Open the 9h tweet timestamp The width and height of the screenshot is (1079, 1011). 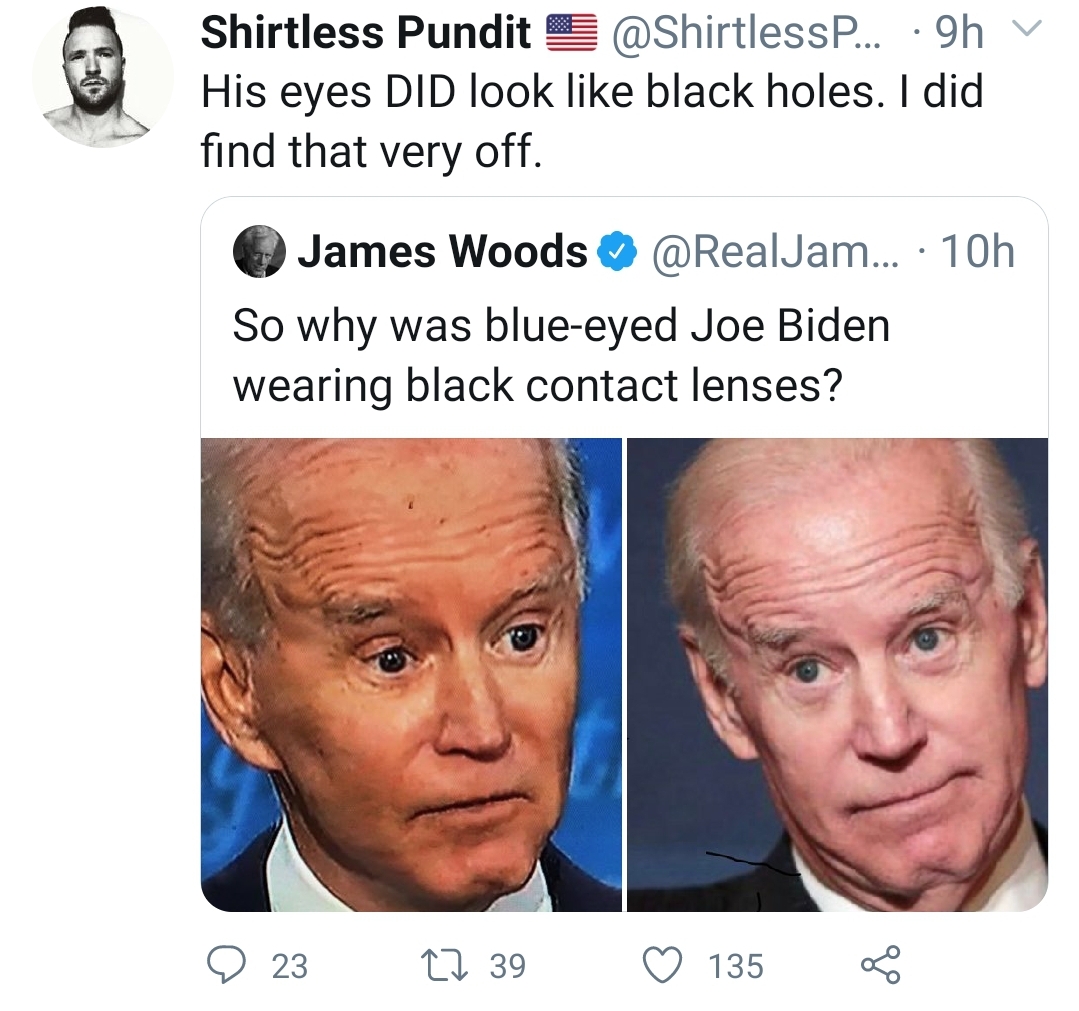tap(959, 33)
